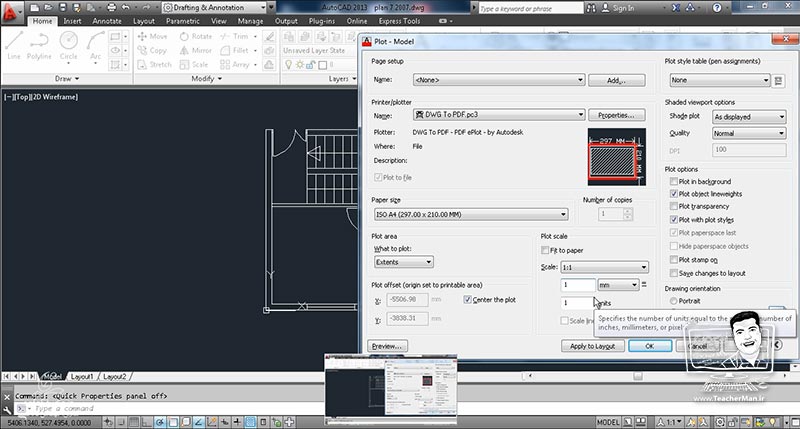Open the Page setup Name dropdown
Screen dimensions: 800x429
[x=498, y=80]
